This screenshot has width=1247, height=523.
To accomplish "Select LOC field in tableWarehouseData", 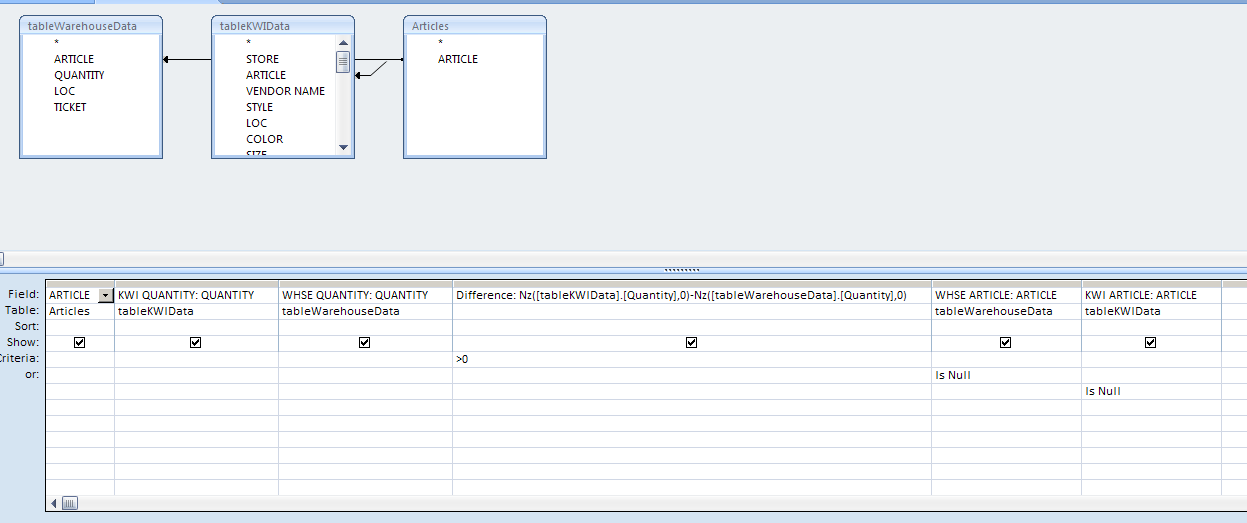I will [64, 91].
